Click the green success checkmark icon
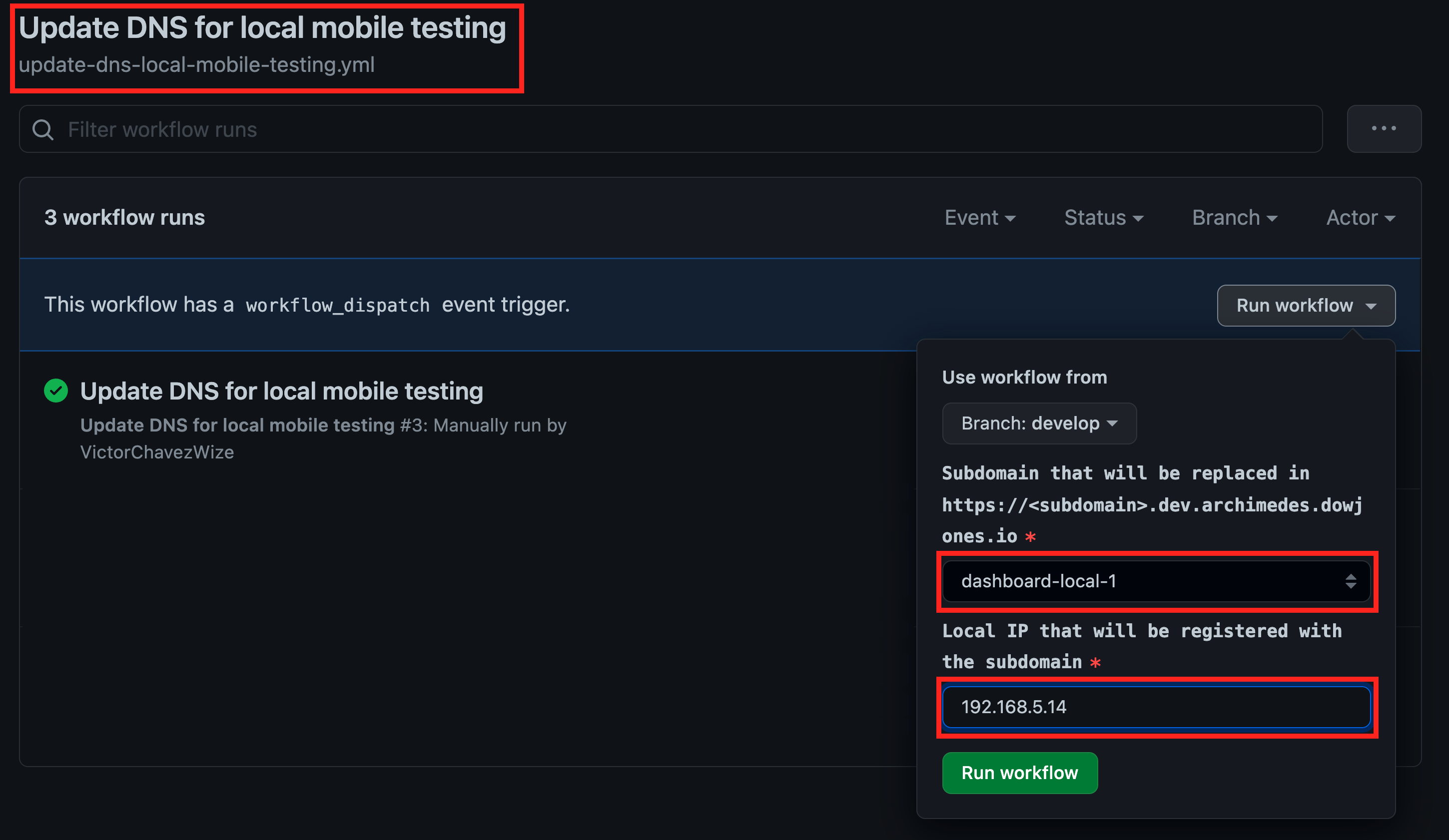This screenshot has width=1449, height=840. click(56, 391)
